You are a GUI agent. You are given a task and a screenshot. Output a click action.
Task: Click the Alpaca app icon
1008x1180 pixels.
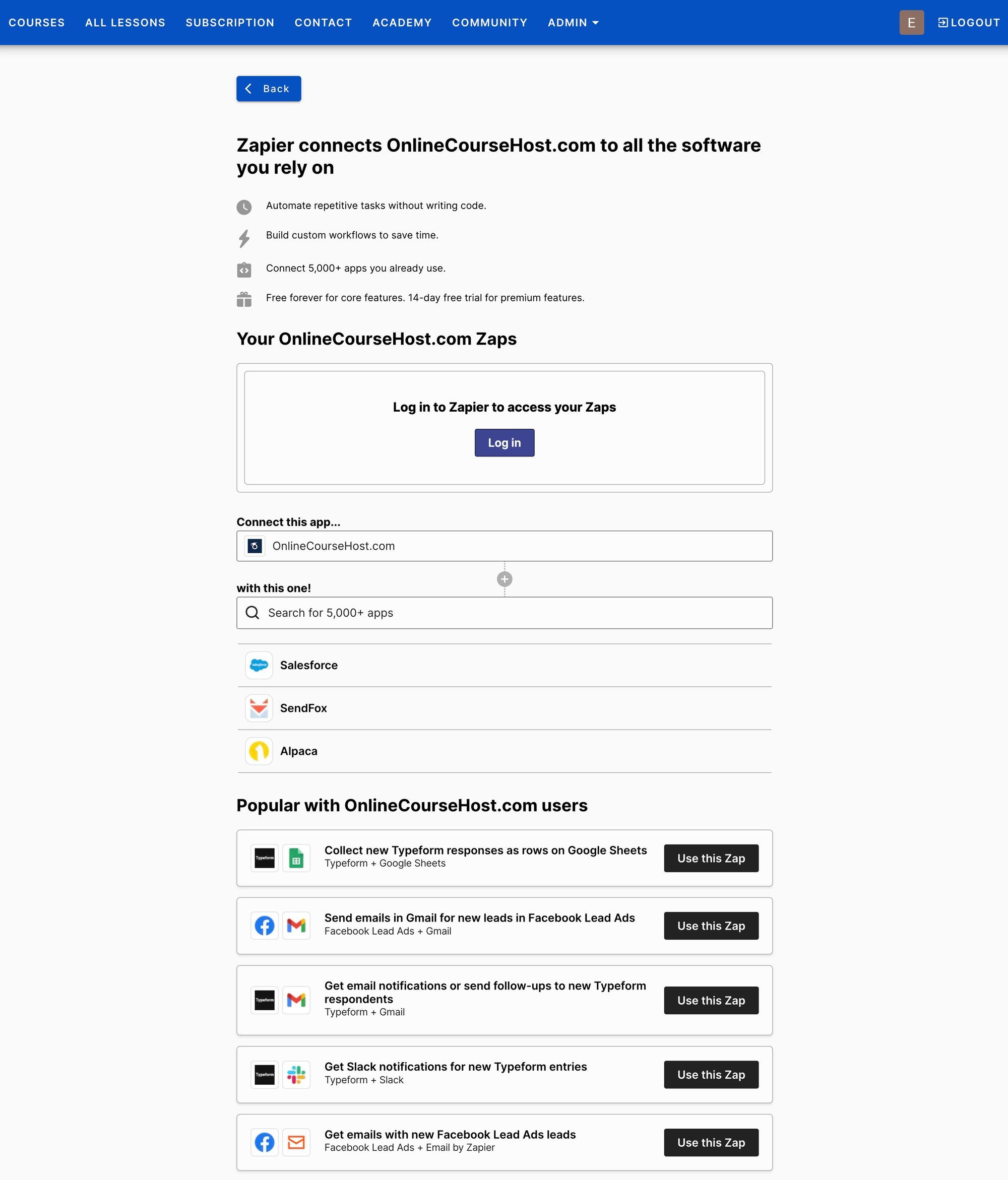pyautogui.click(x=261, y=751)
